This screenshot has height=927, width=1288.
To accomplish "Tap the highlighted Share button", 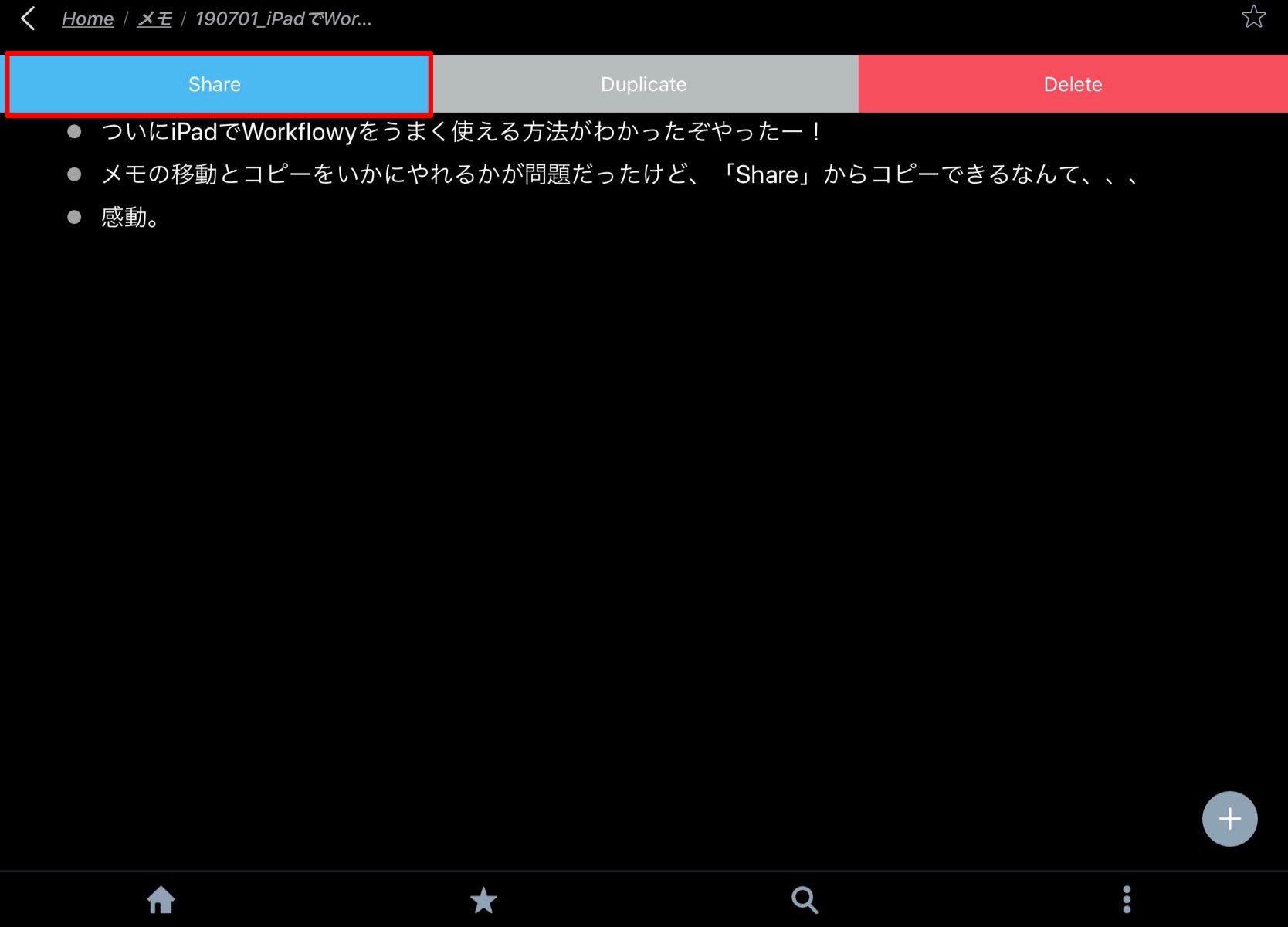I will pos(215,83).
